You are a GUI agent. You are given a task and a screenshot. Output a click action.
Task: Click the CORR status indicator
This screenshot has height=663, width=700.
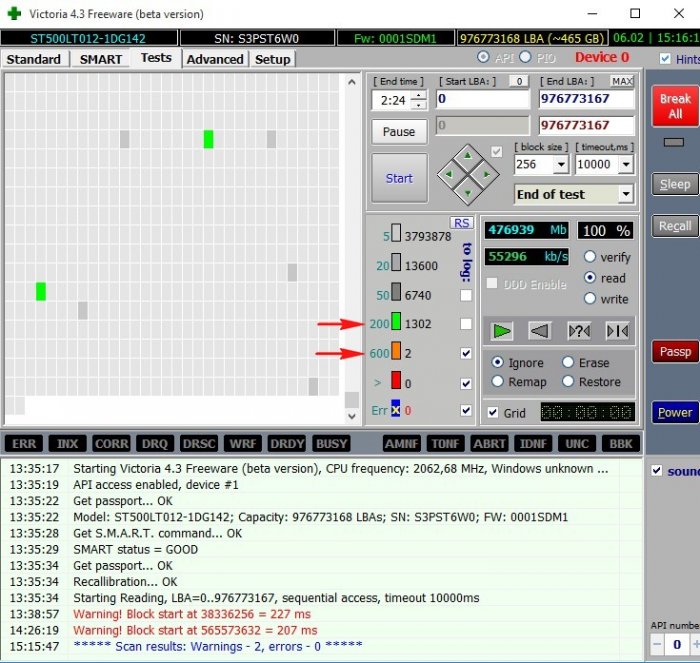(x=111, y=444)
